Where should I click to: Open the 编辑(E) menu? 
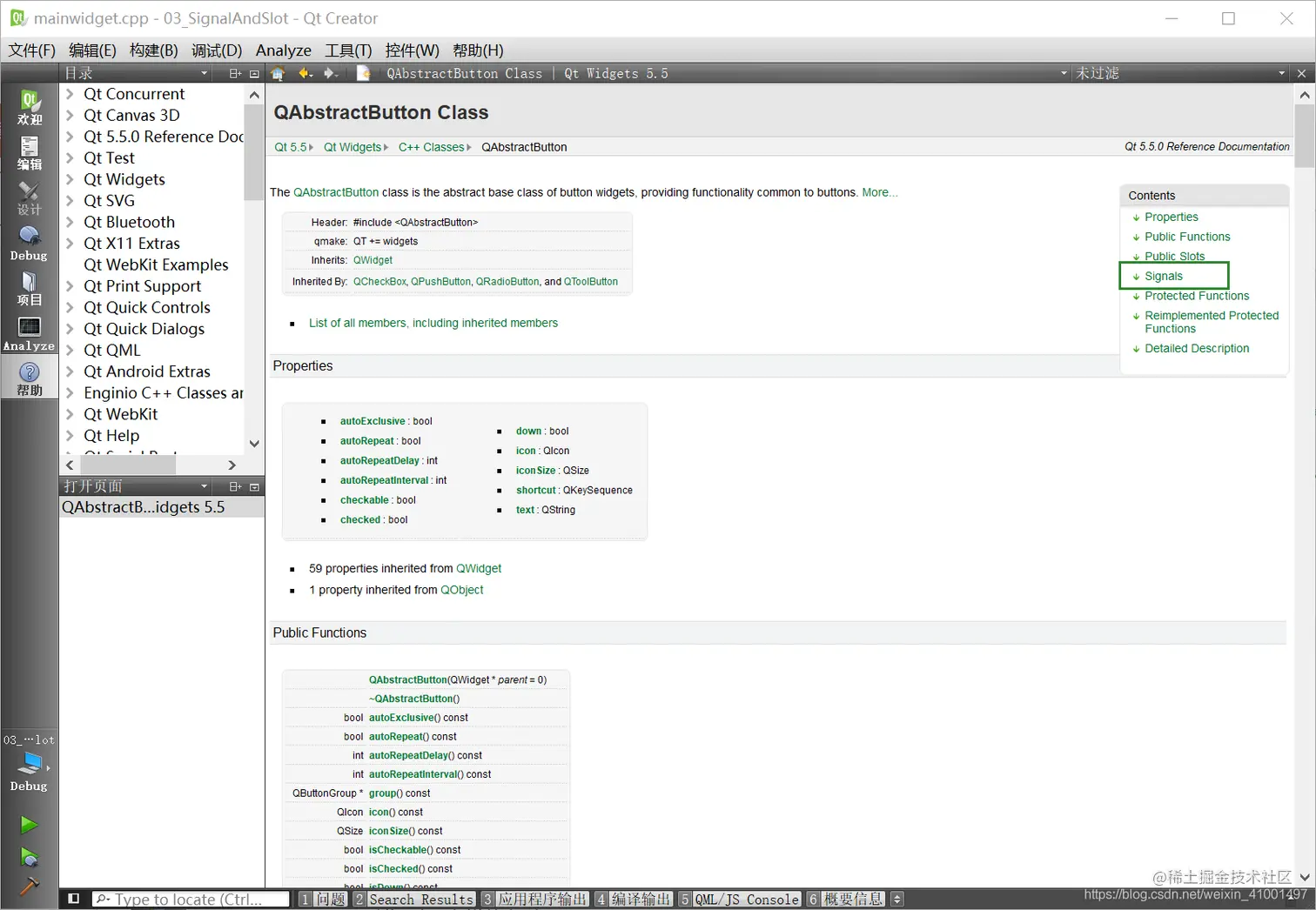coord(92,50)
